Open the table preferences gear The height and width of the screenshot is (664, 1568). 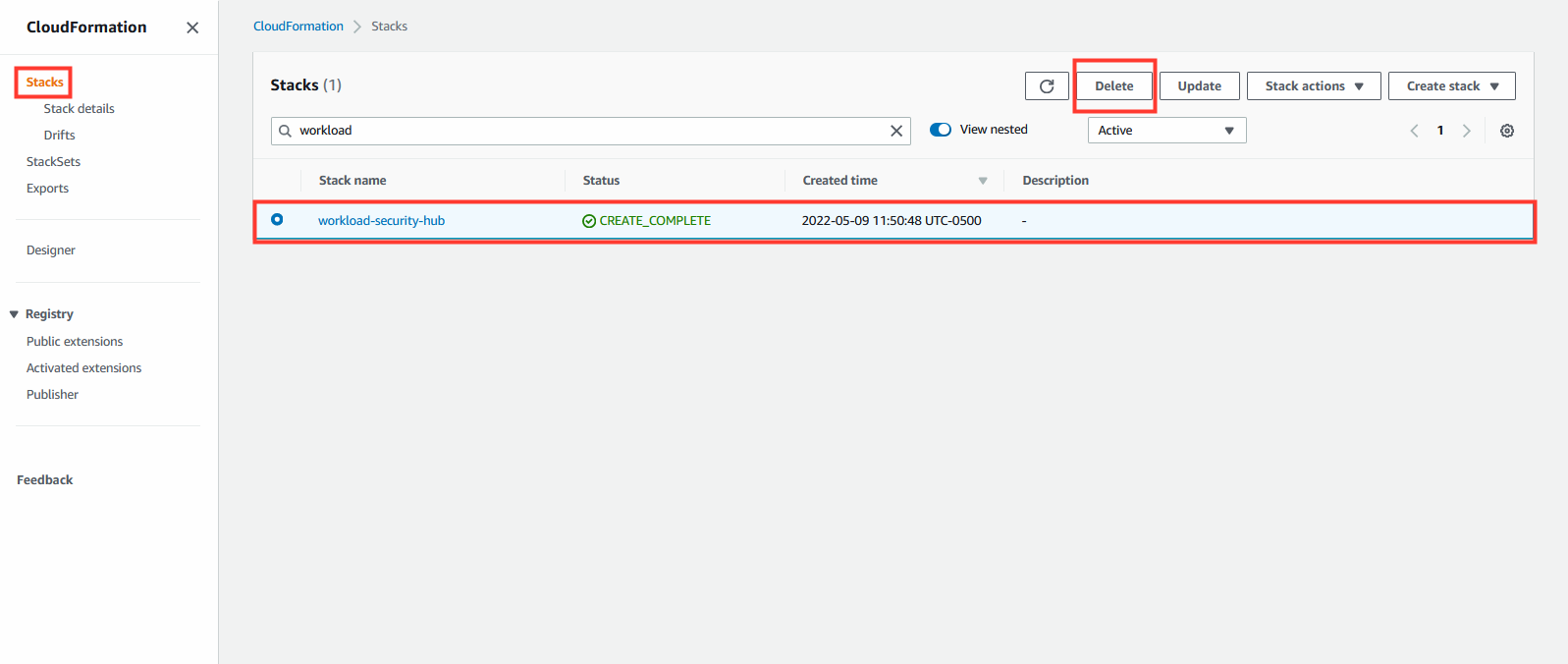1507,131
